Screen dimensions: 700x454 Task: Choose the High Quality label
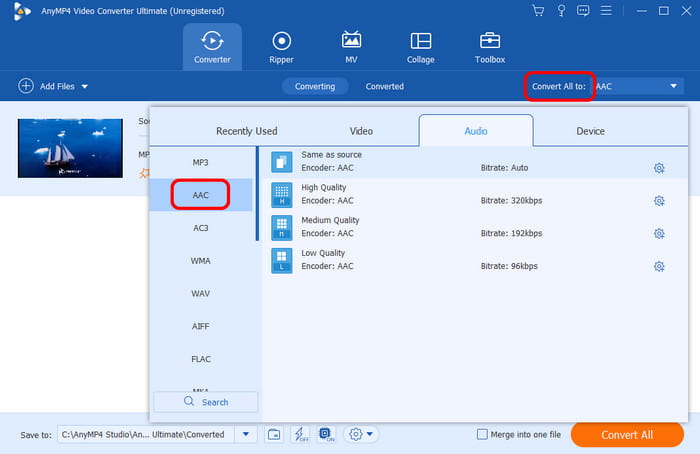(x=324, y=187)
